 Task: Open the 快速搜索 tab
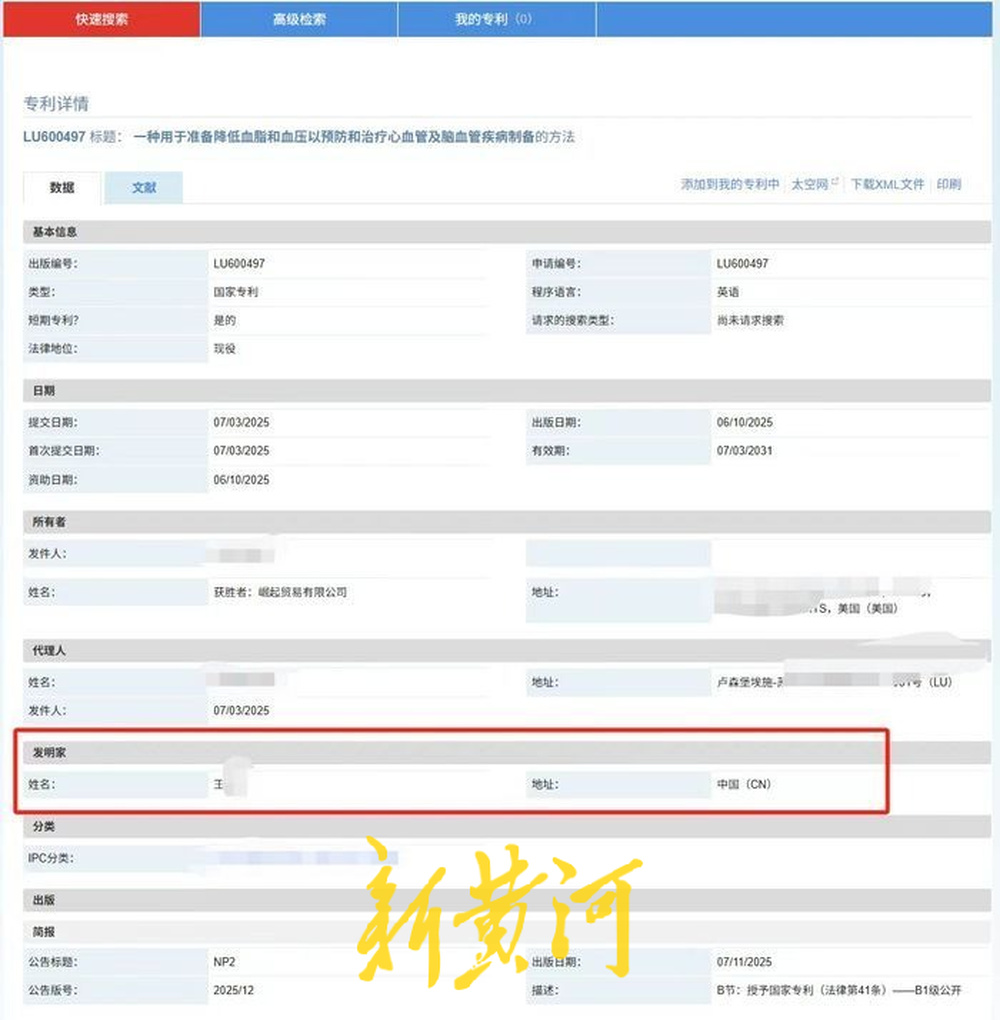[101, 19]
